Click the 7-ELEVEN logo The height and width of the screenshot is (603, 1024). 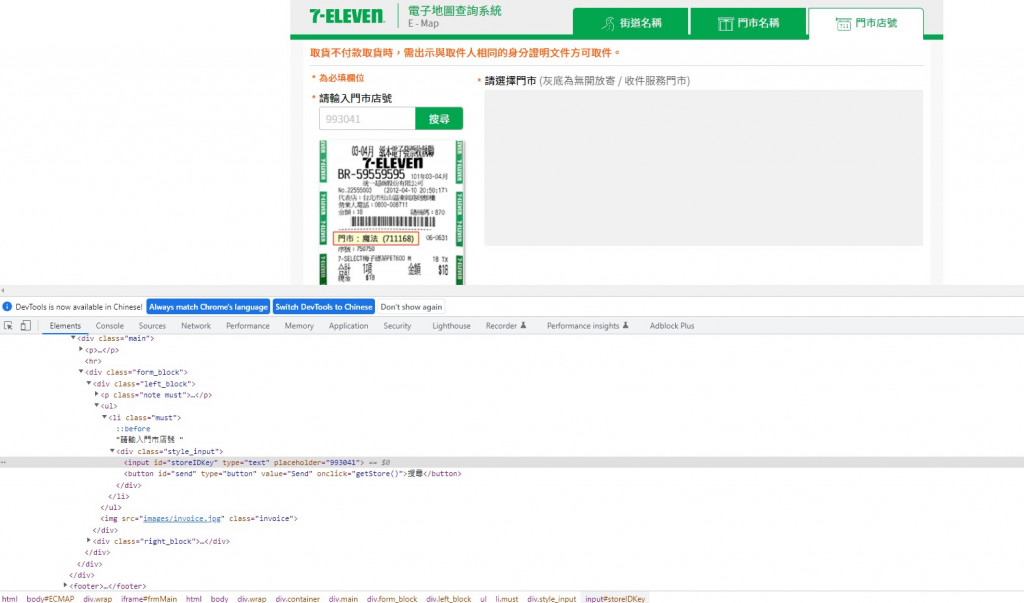tap(347, 16)
